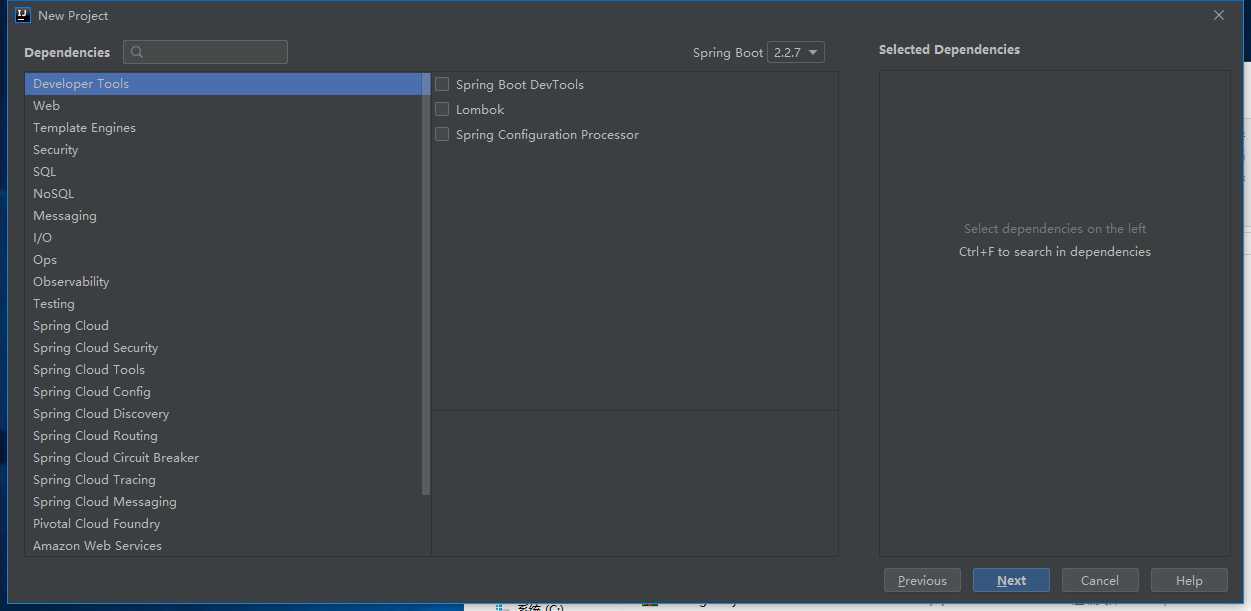Image resolution: width=1251 pixels, height=611 pixels.
Task: Select the Ops category
Action: click(x=224, y=260)
